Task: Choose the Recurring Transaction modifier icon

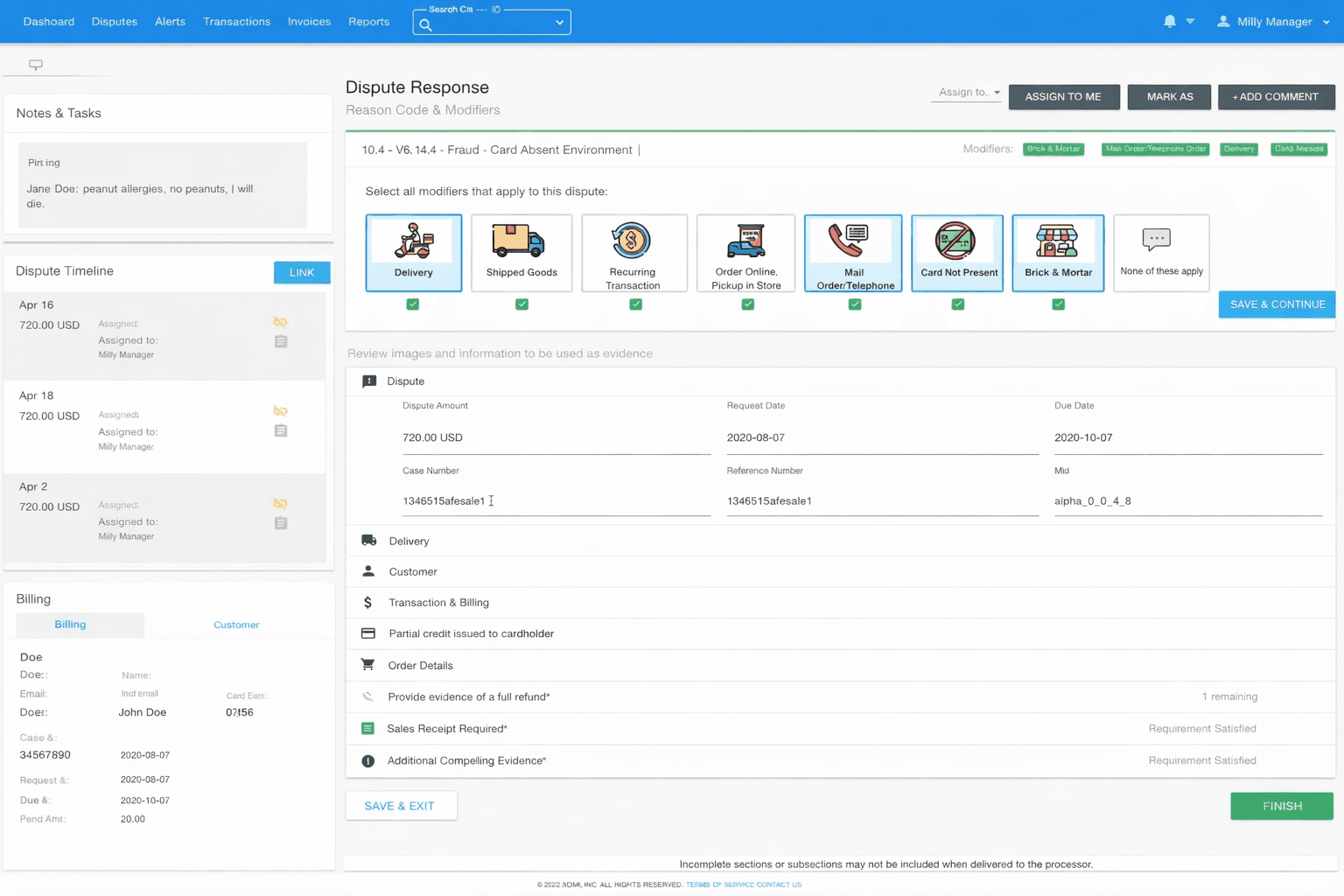Action: point(631,241)
